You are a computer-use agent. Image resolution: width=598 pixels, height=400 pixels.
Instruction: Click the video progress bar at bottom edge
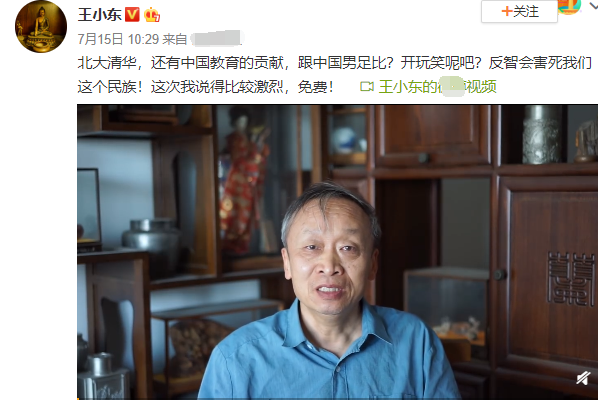coord(338,398)
